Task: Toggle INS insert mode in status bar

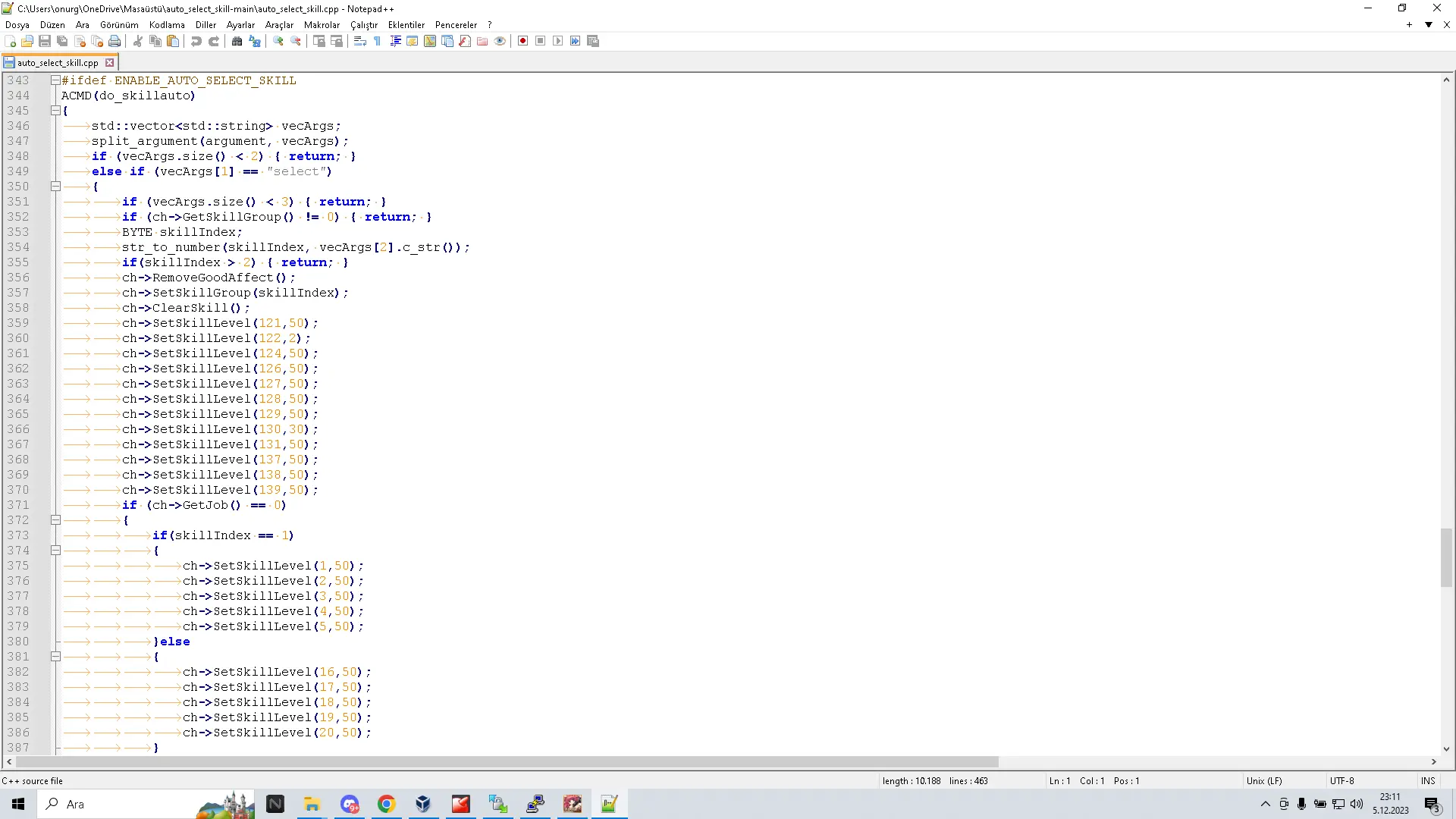Action: 1428,780
